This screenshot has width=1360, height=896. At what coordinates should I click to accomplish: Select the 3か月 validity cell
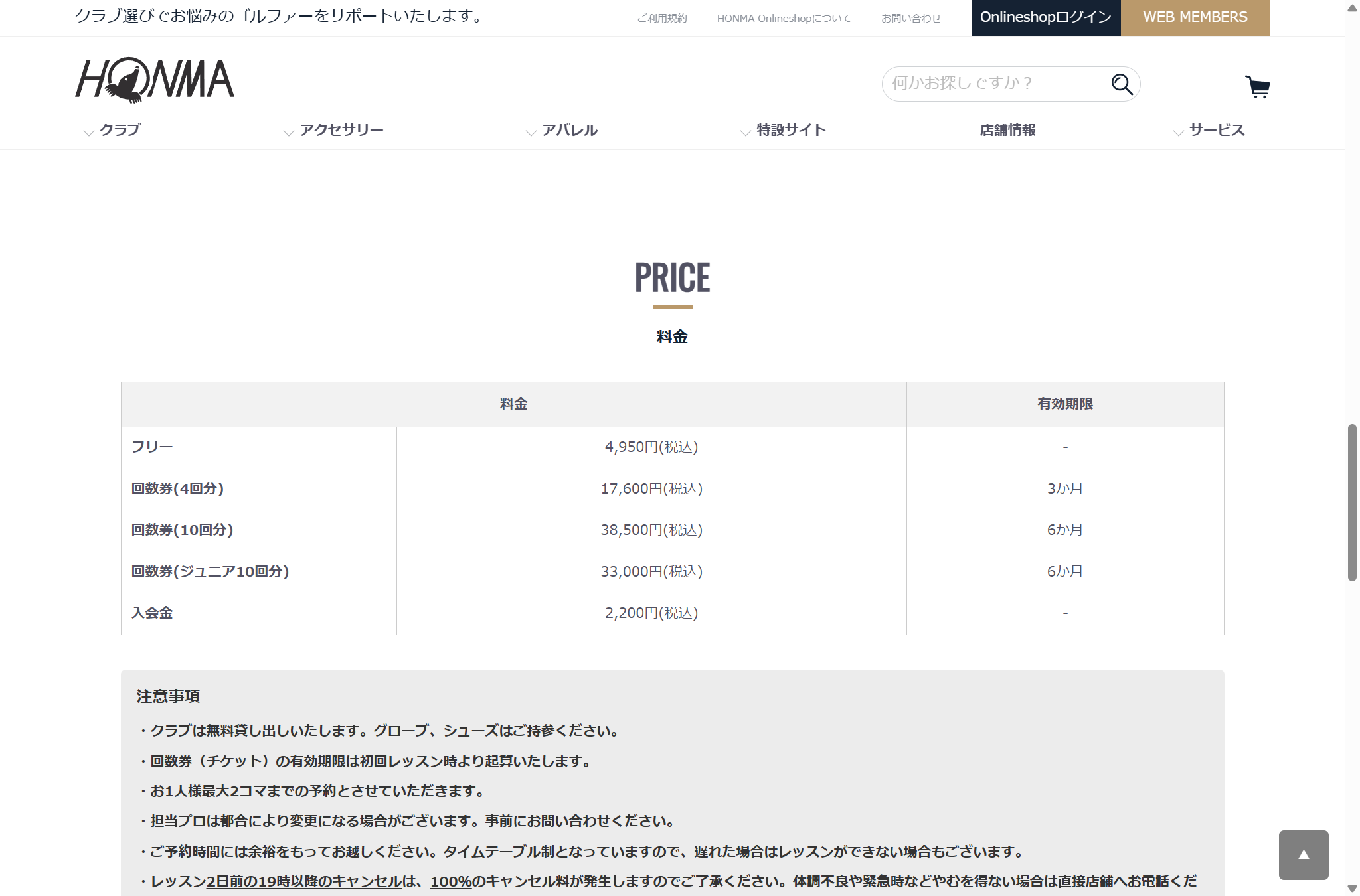click(1065, 489)
